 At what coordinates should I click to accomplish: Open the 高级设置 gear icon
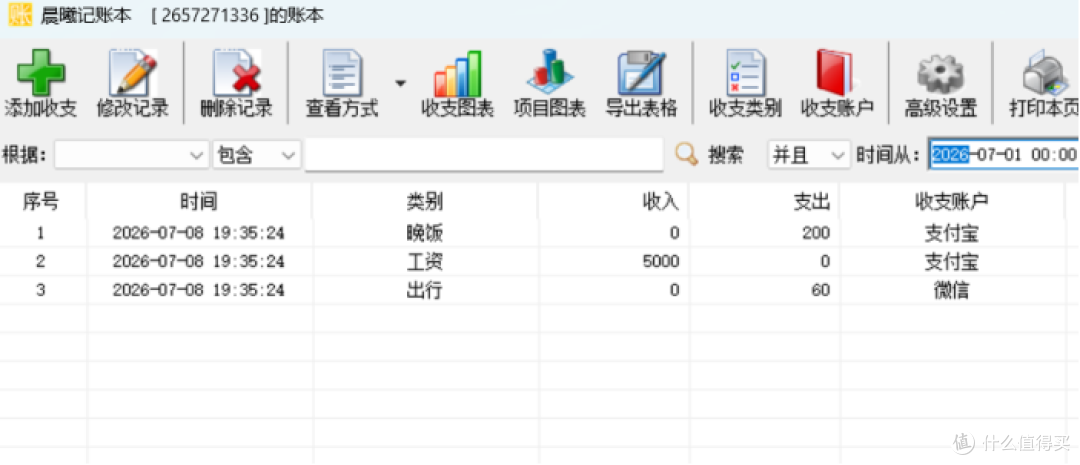point(940,74)
